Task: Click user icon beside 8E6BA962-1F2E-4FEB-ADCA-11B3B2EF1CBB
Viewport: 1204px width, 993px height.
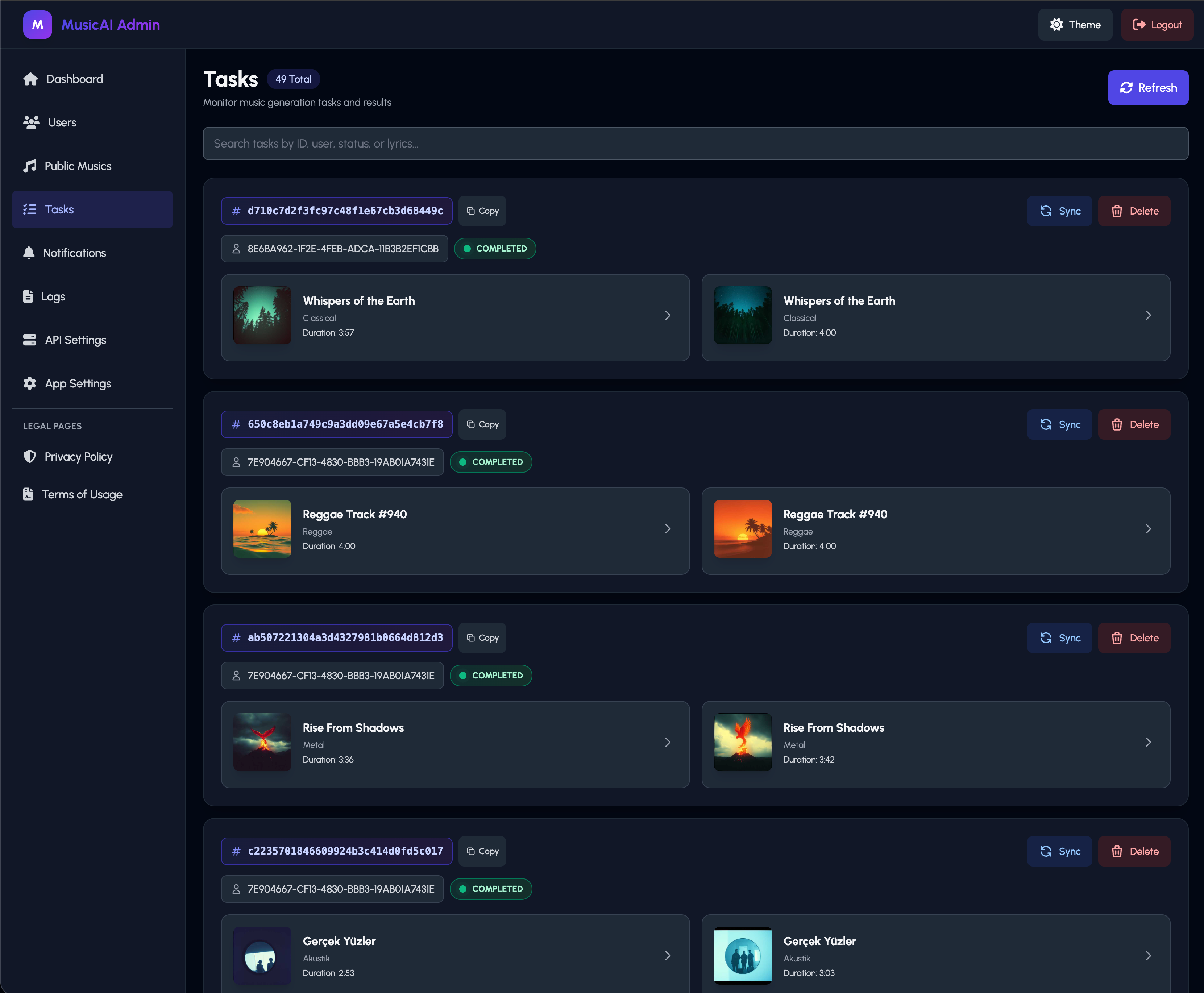Action: (x=236, y=249)
